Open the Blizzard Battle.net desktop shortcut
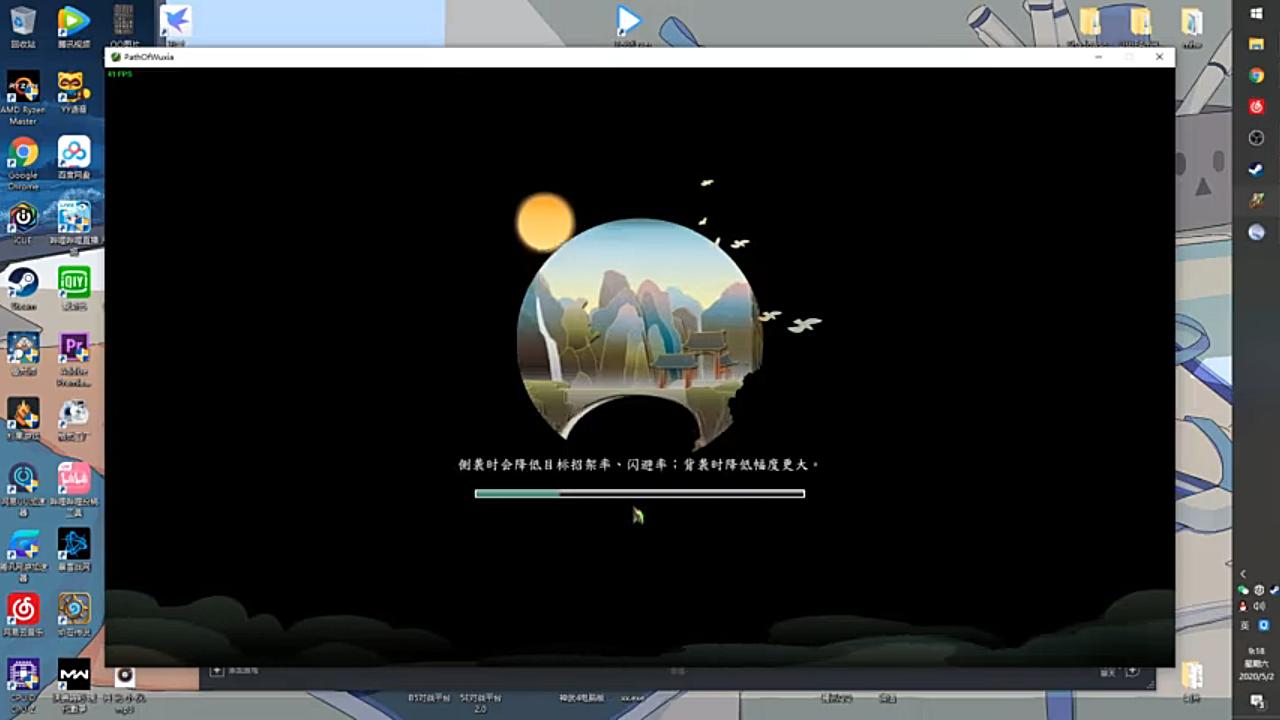The height and width of the screenshot is (720, 1280). (73, 549)
